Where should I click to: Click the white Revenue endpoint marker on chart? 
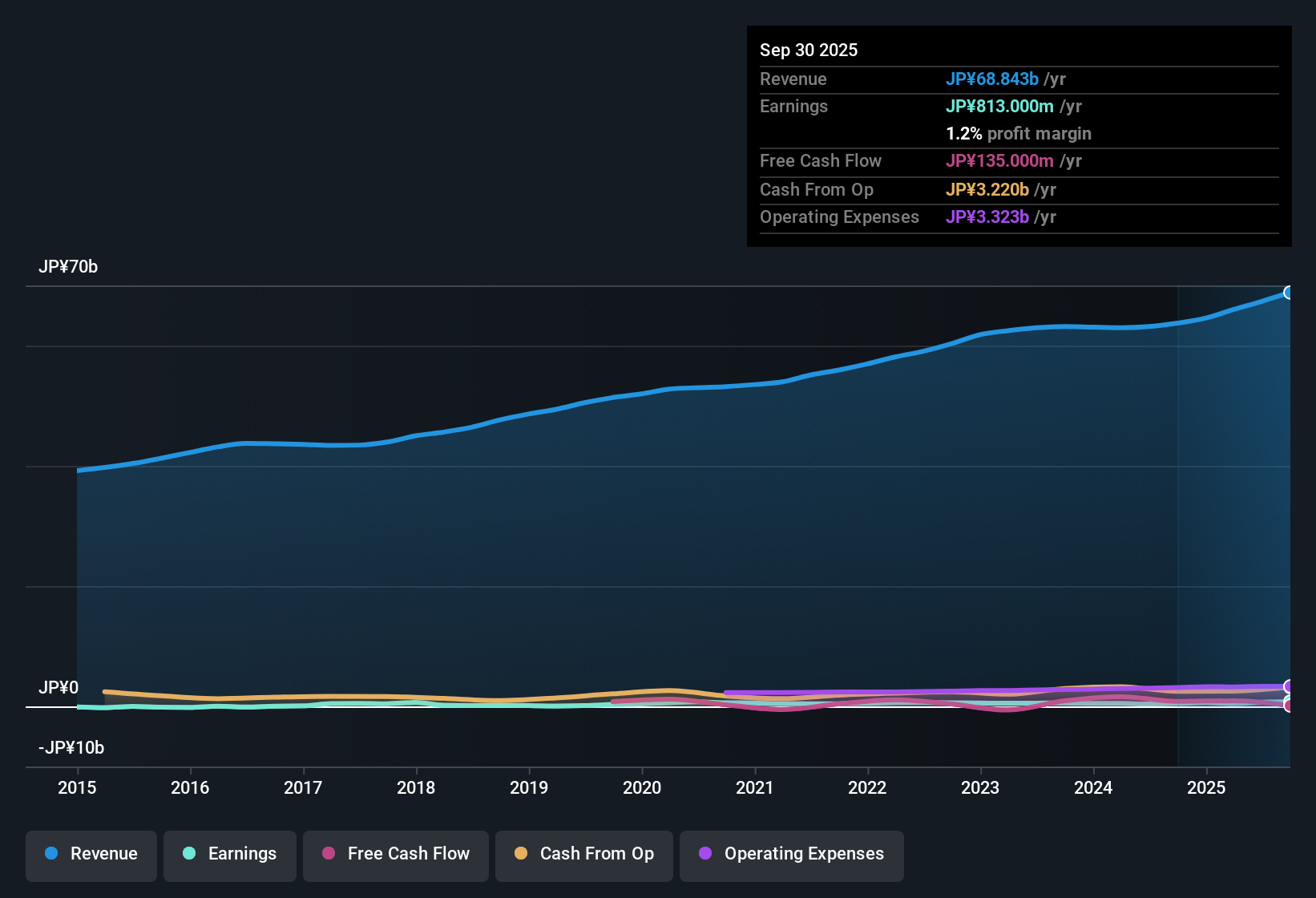tap(1289, 293)
